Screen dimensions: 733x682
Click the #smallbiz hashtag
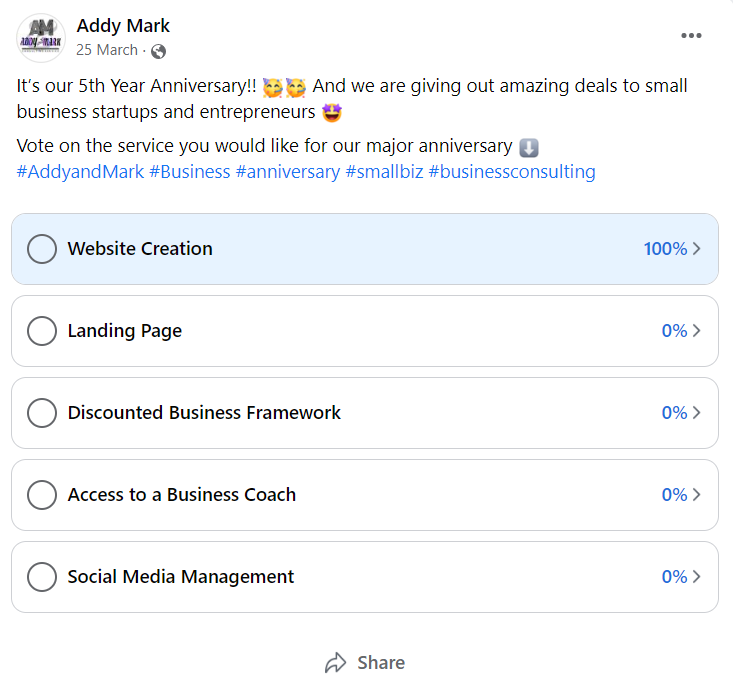(383, 172)
